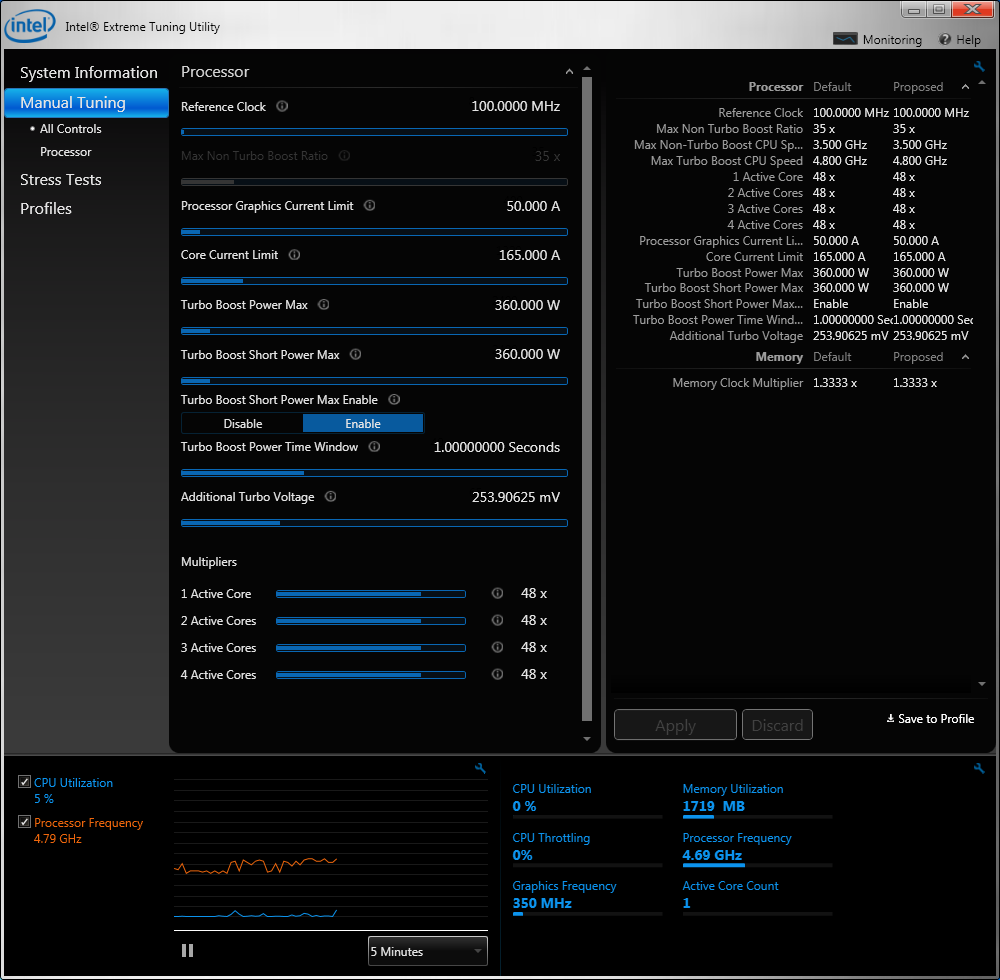Viewport: 1000px width, 980px height.
Task: Click the Save to Profile download icon
Action: click(890, 719)
